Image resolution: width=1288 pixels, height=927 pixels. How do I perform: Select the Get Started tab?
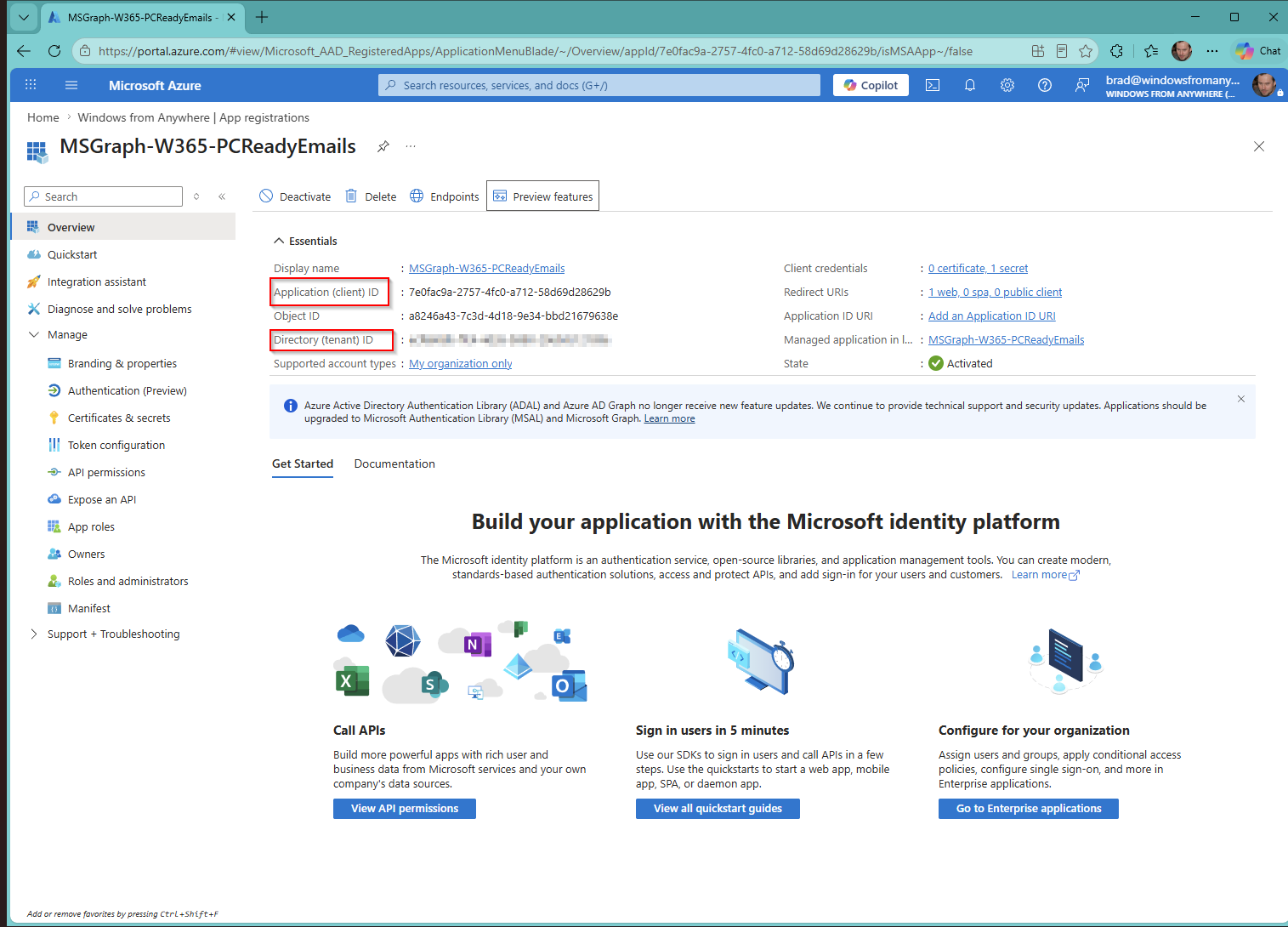pyautogui.click(x=303, y=463)
